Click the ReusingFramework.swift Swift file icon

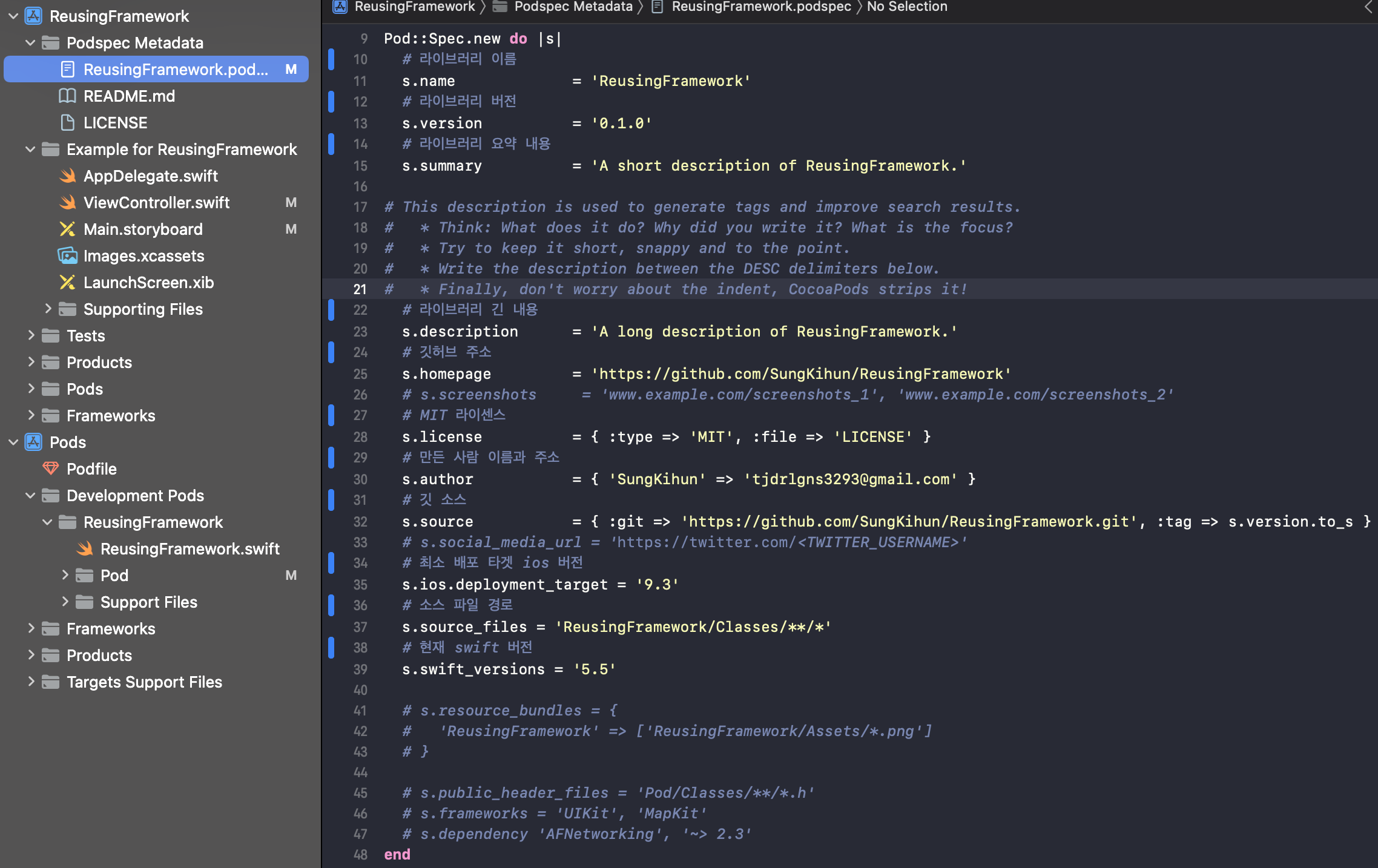(x=84, y=549)
